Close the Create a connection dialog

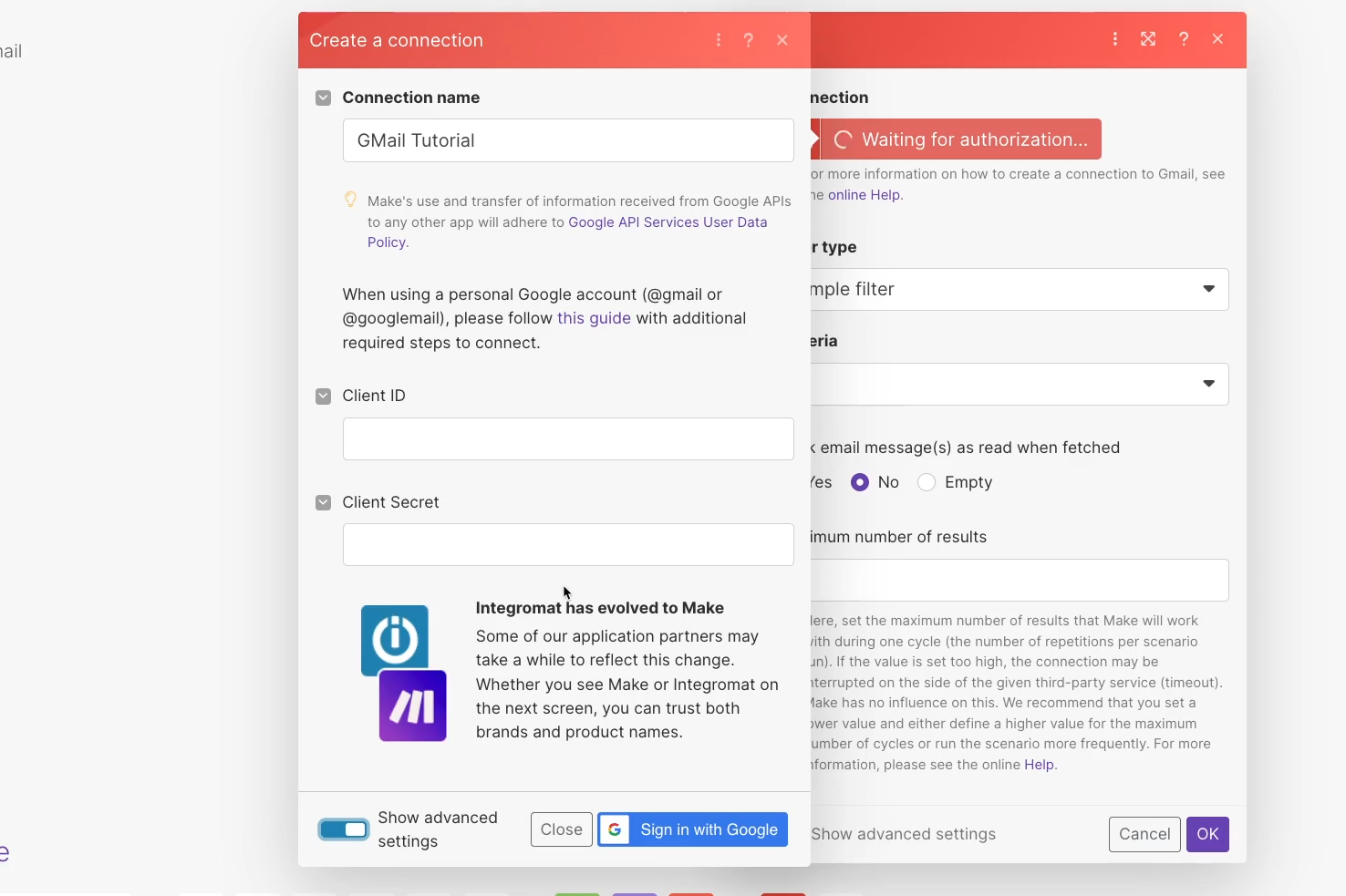(x=782, y=40)
